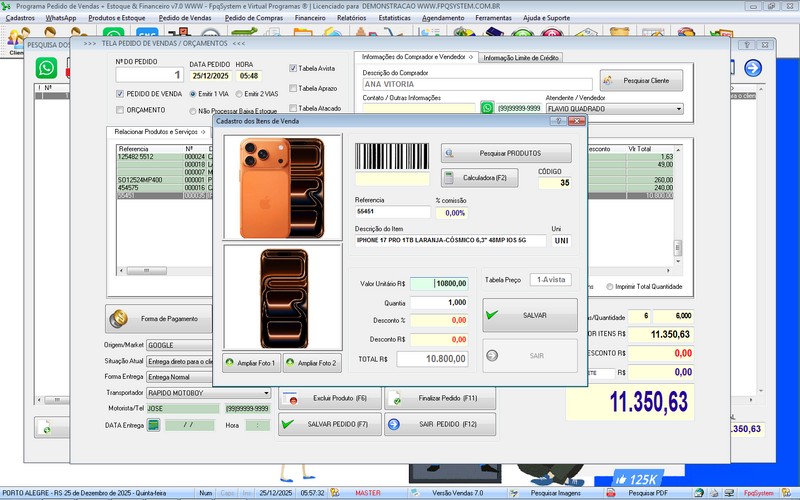800x500 pixels.
Task: Open the Ajuda e Suporte menu
Action: pos(546,18)
